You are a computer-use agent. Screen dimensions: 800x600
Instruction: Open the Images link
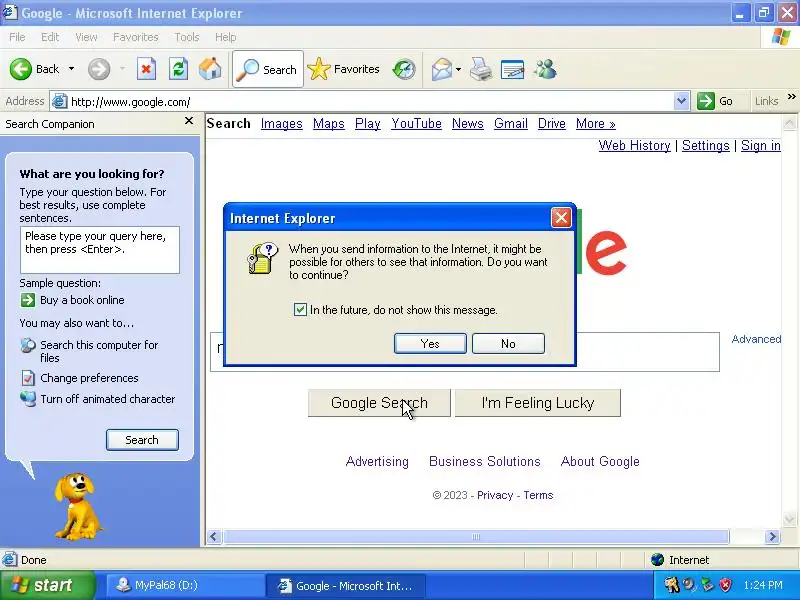tap(282, 123)
